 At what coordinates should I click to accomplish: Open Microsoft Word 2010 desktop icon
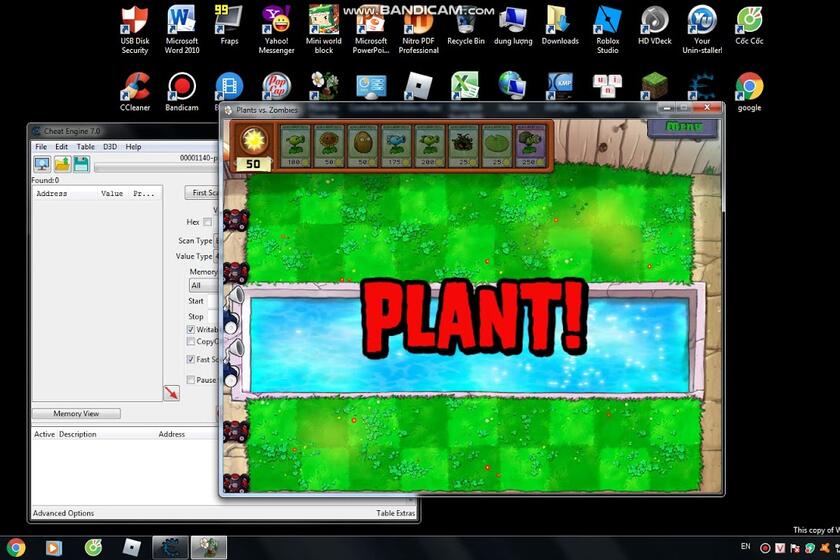182,29
